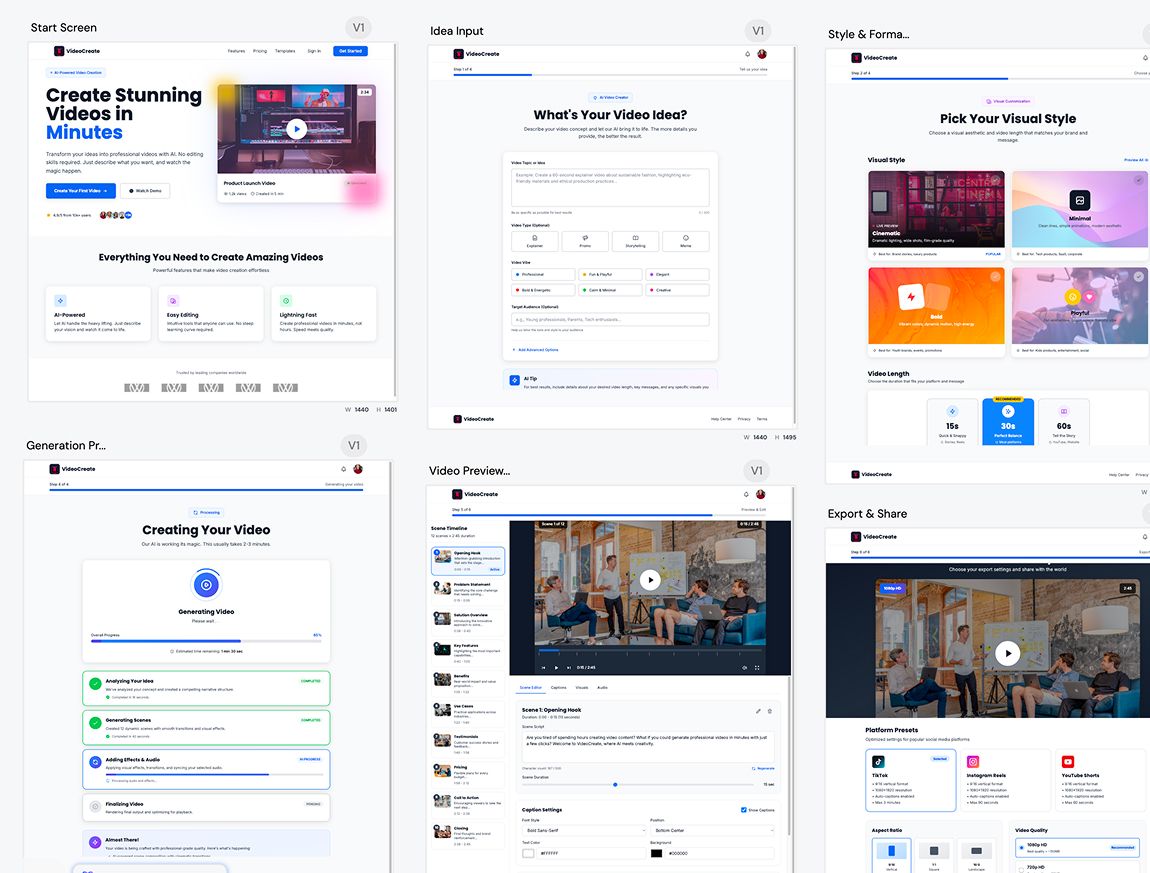This screenshot has width=1150, height=873.
Task: Delete Scene 1 using the trash icon
Action: click(x=770, y=711)
